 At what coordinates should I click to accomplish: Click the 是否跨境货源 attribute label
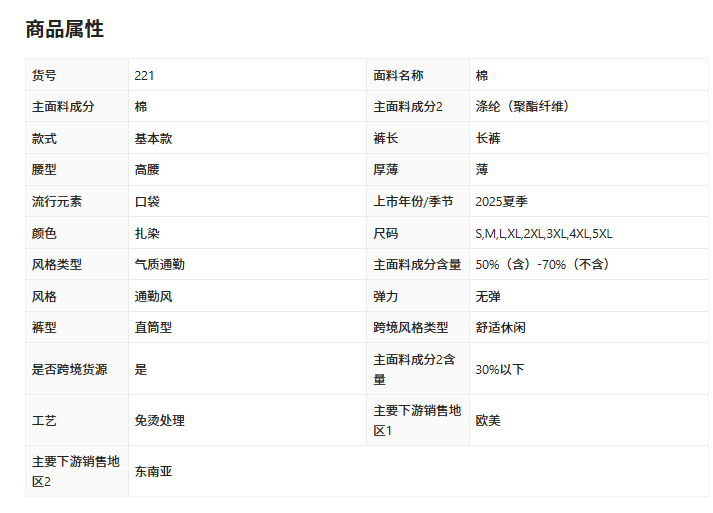pyautogui.click(x=69, y=369)
